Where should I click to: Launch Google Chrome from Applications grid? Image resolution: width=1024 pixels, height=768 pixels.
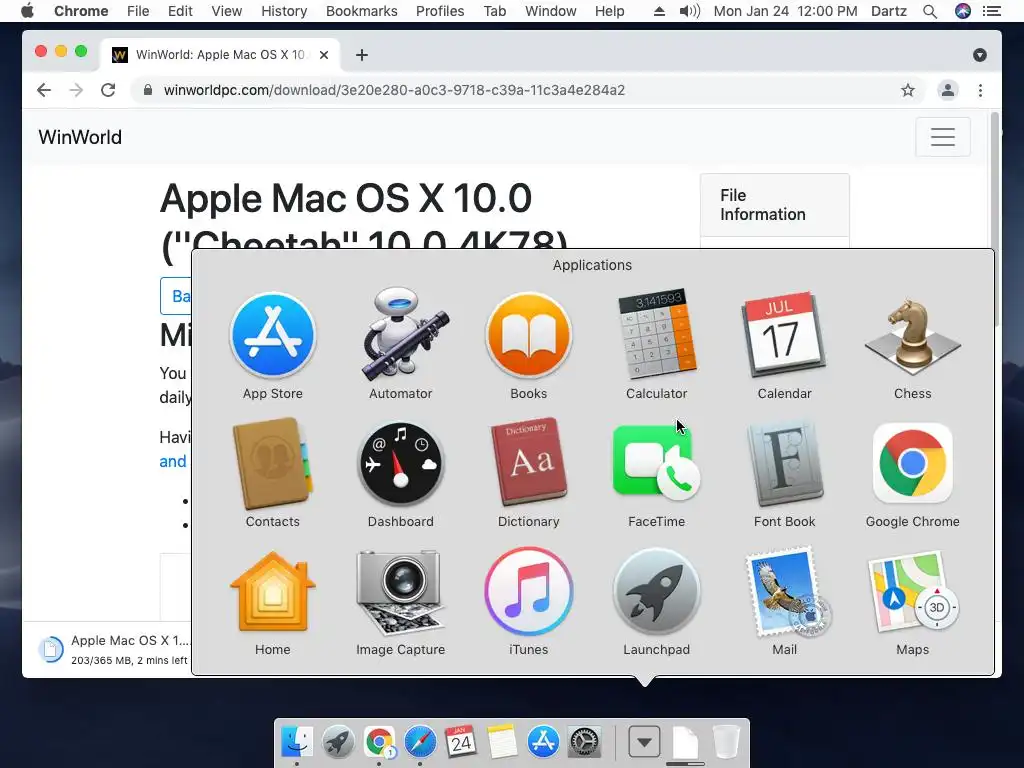point(912,464)
